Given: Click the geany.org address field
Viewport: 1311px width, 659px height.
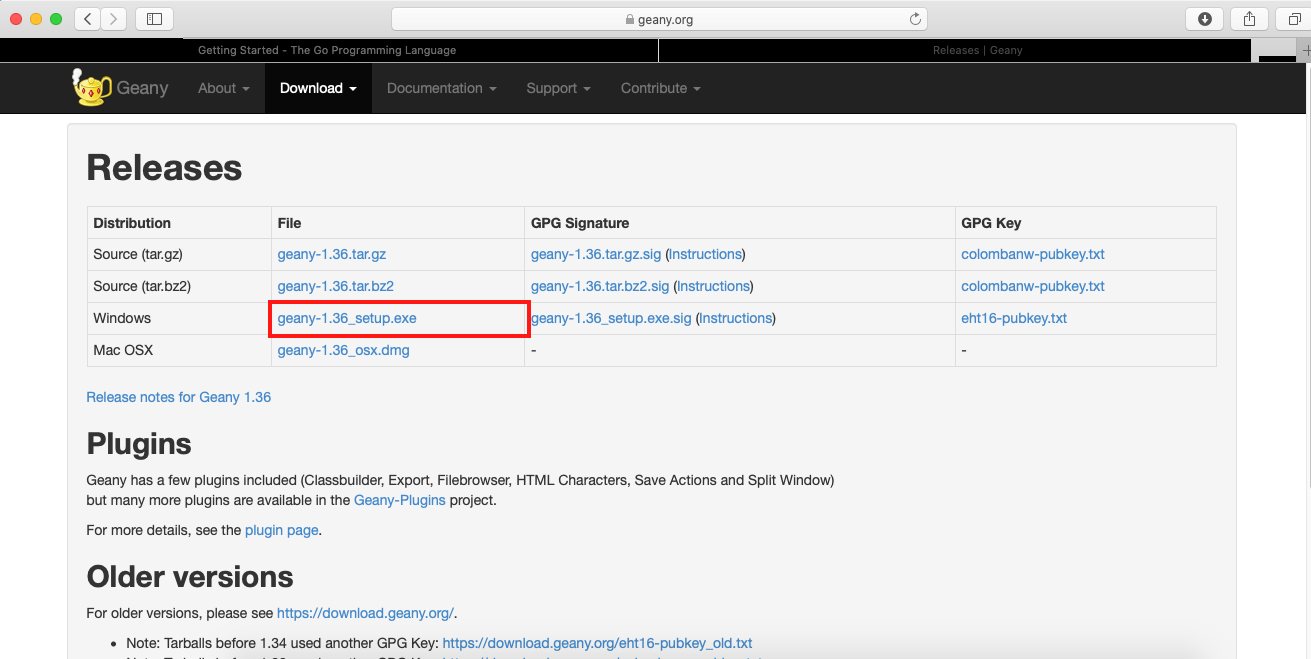Looking at the screenshot, I should (659, 19).
